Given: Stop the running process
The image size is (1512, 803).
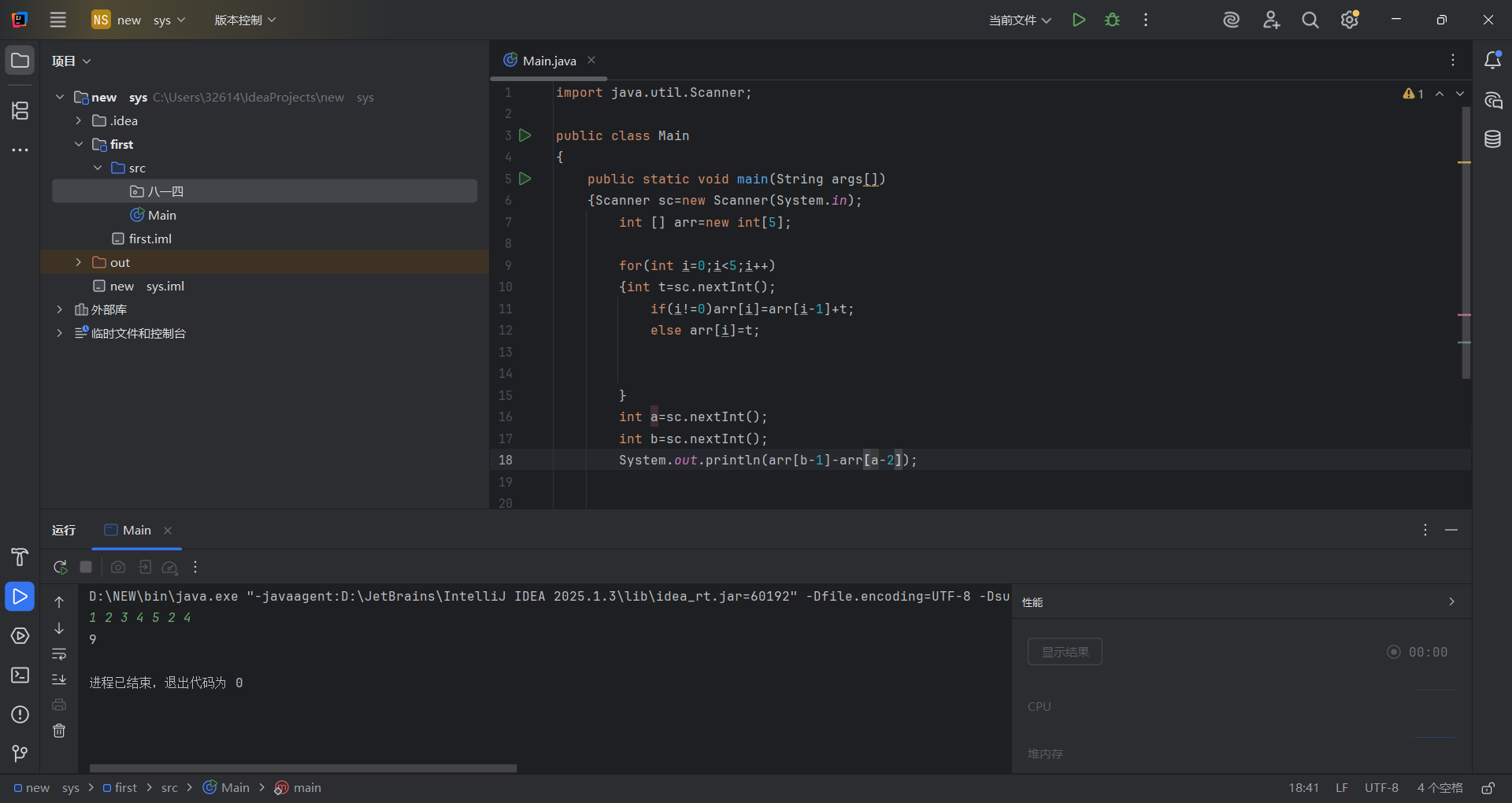Looking at the screenshot, I should (x=86, y=567).
